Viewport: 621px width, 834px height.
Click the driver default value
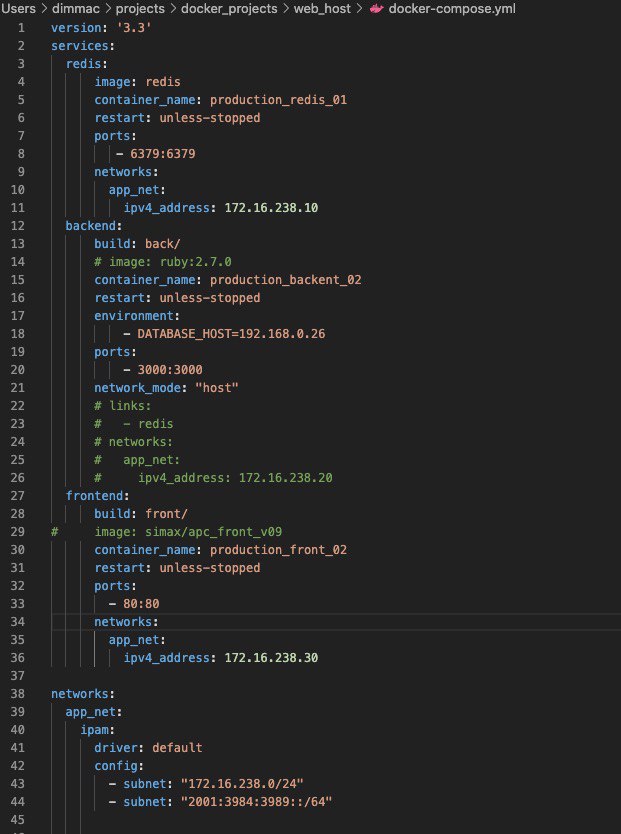tap(177, 748)
